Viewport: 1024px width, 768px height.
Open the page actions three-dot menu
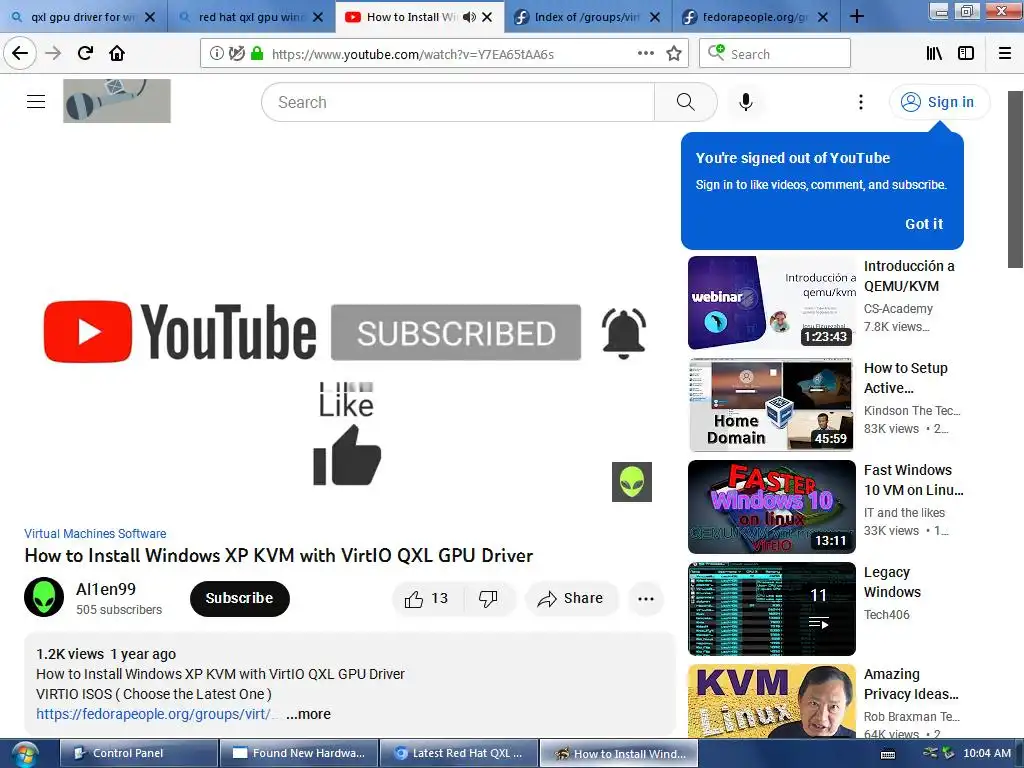(645, 54)
